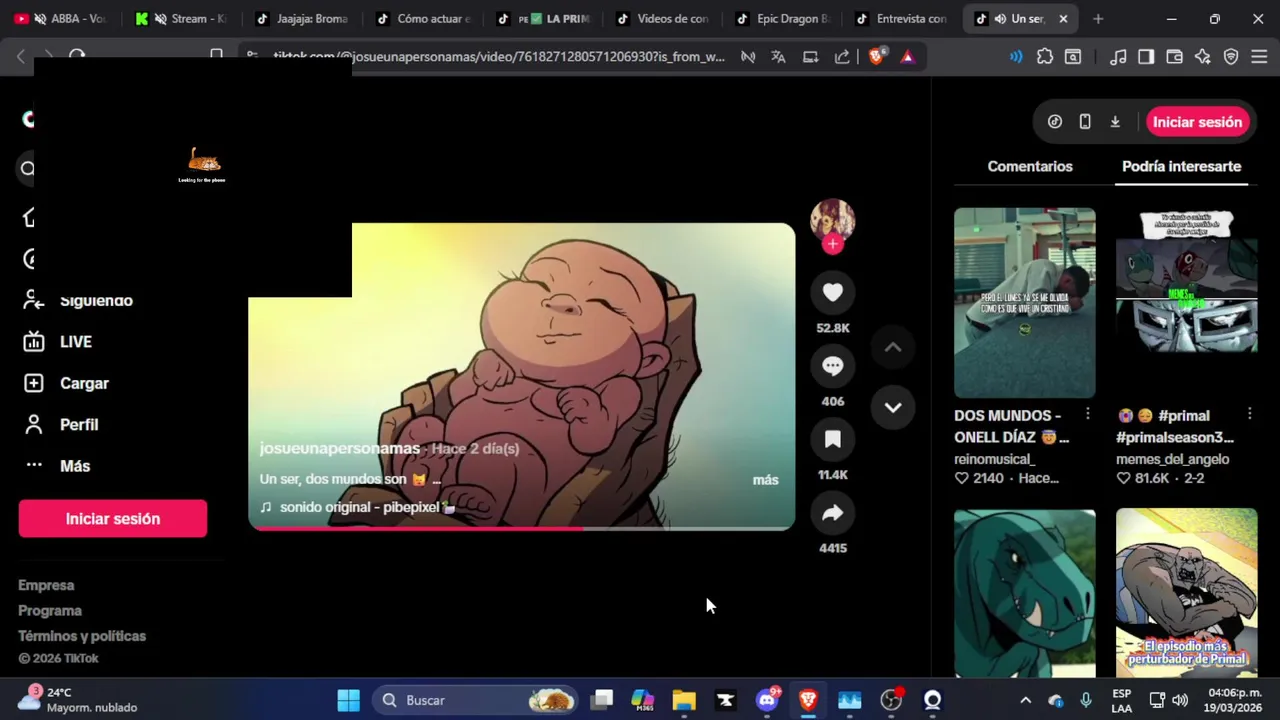Expand the Programa footer section
Screen dimensions: 1280x720
50,610
